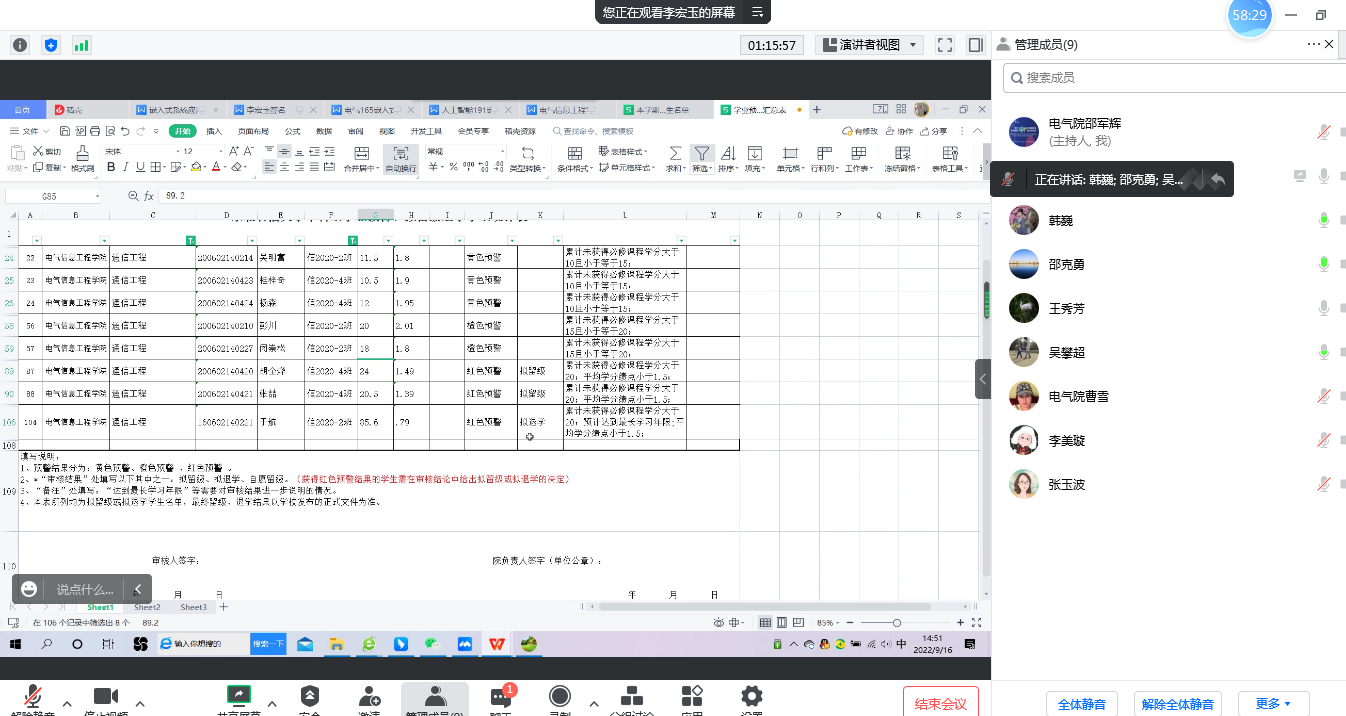Switch to the 管理成员 tab in toolbar
Viewport: 1346px width, 716px height.
click(434, 699)
